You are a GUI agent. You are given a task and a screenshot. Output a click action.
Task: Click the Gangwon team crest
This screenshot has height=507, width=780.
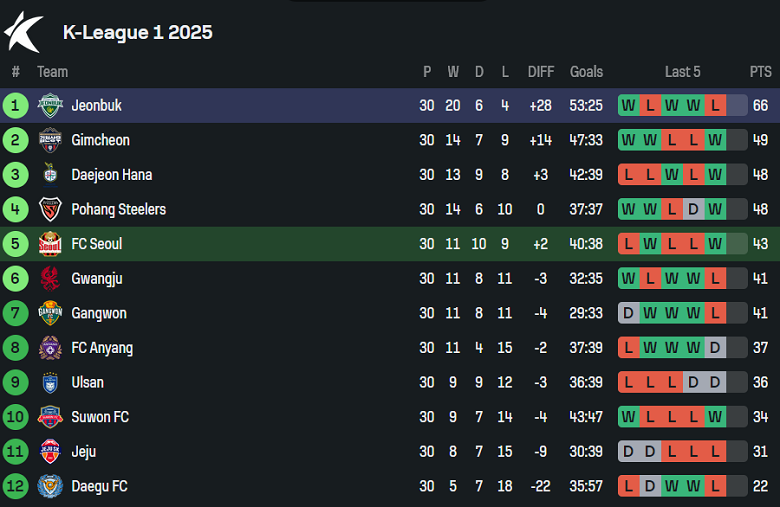[50, 313]
